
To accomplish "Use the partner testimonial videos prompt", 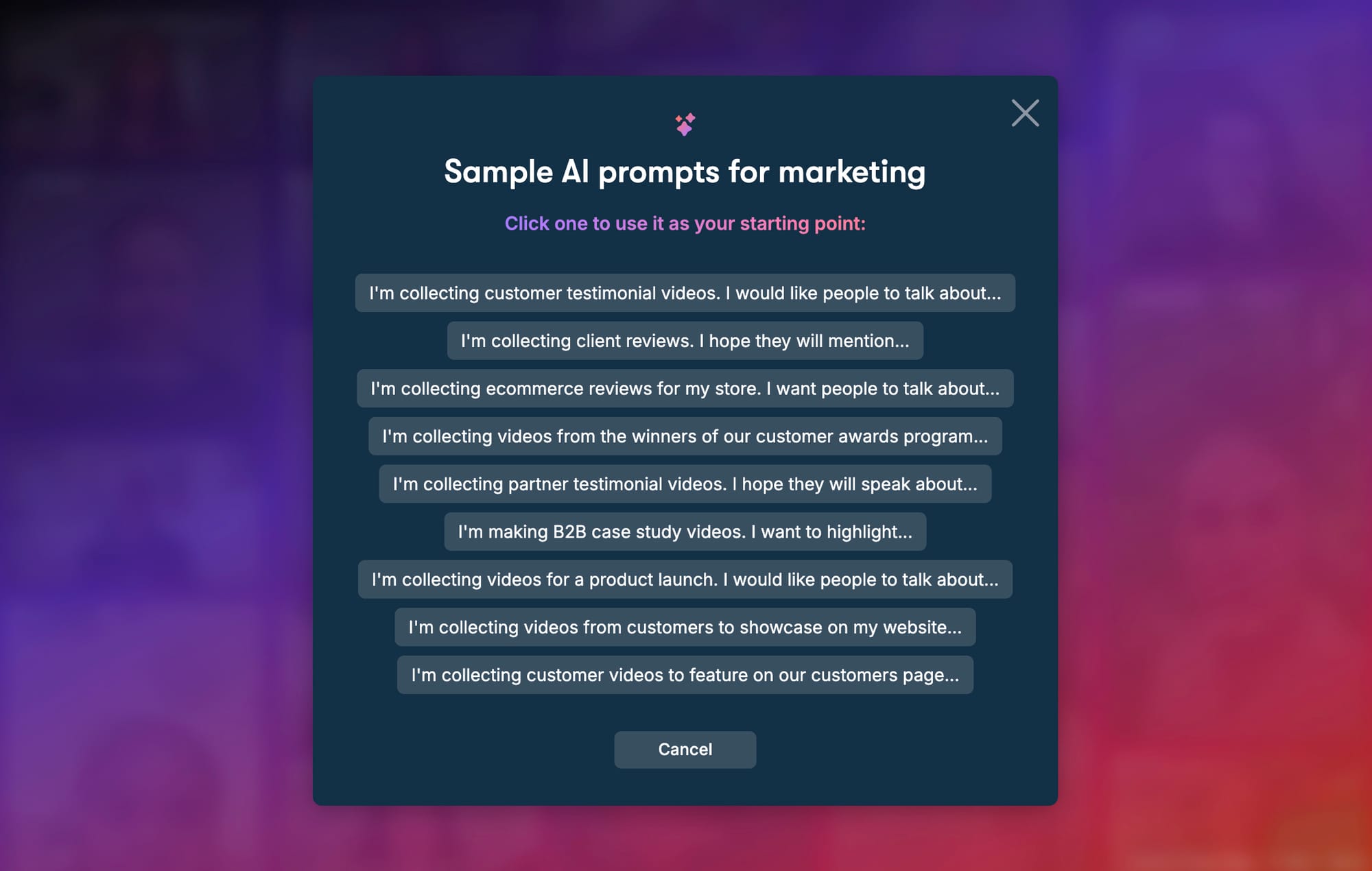I will (x=685, y=484).
